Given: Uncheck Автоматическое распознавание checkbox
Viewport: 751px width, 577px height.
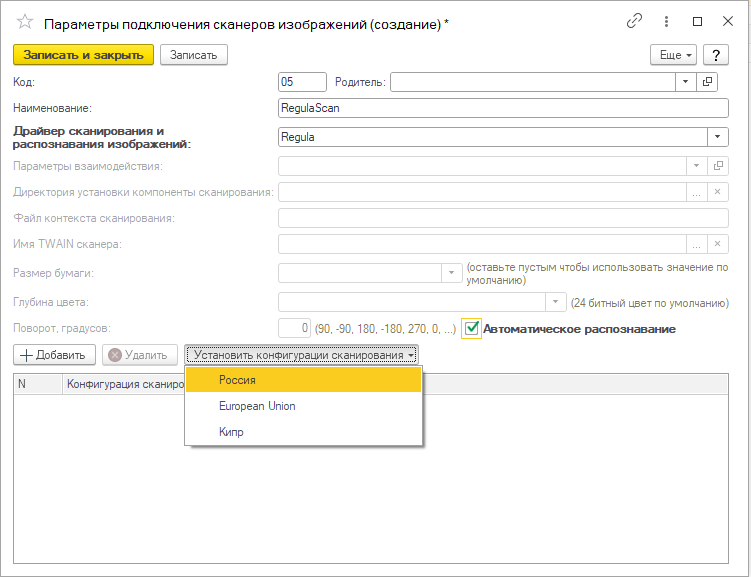Looking at the screenshot, I should [x=473, y=328].
